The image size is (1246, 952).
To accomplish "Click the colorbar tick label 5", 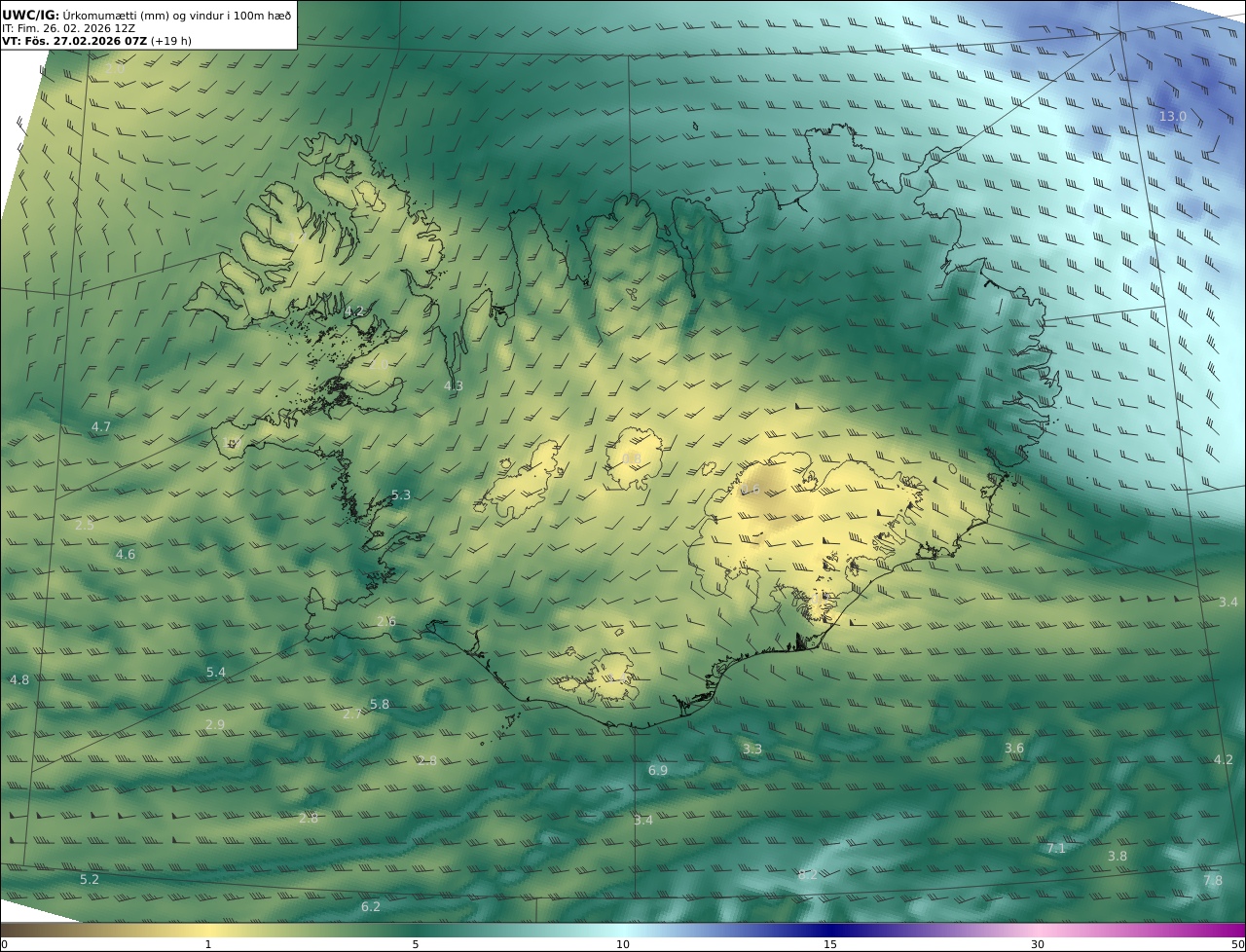I will [x=416, y=944].
